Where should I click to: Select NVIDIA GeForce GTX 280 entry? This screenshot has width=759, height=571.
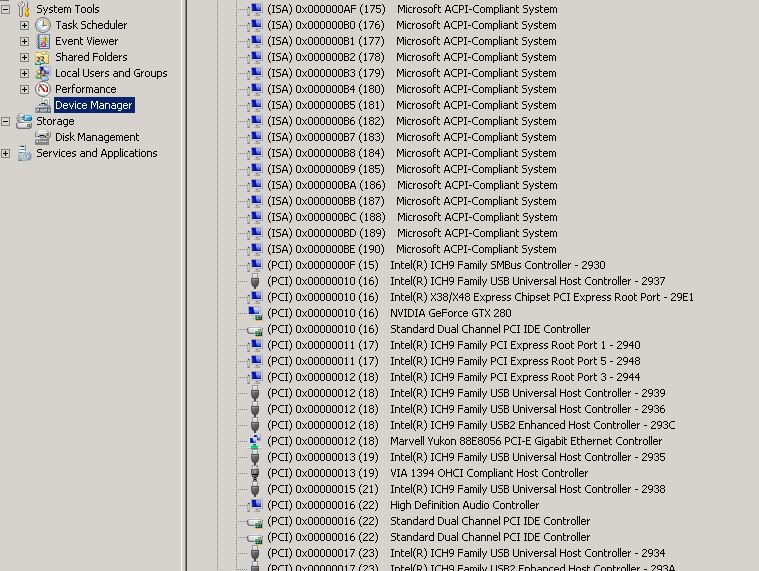pos(389,313)
